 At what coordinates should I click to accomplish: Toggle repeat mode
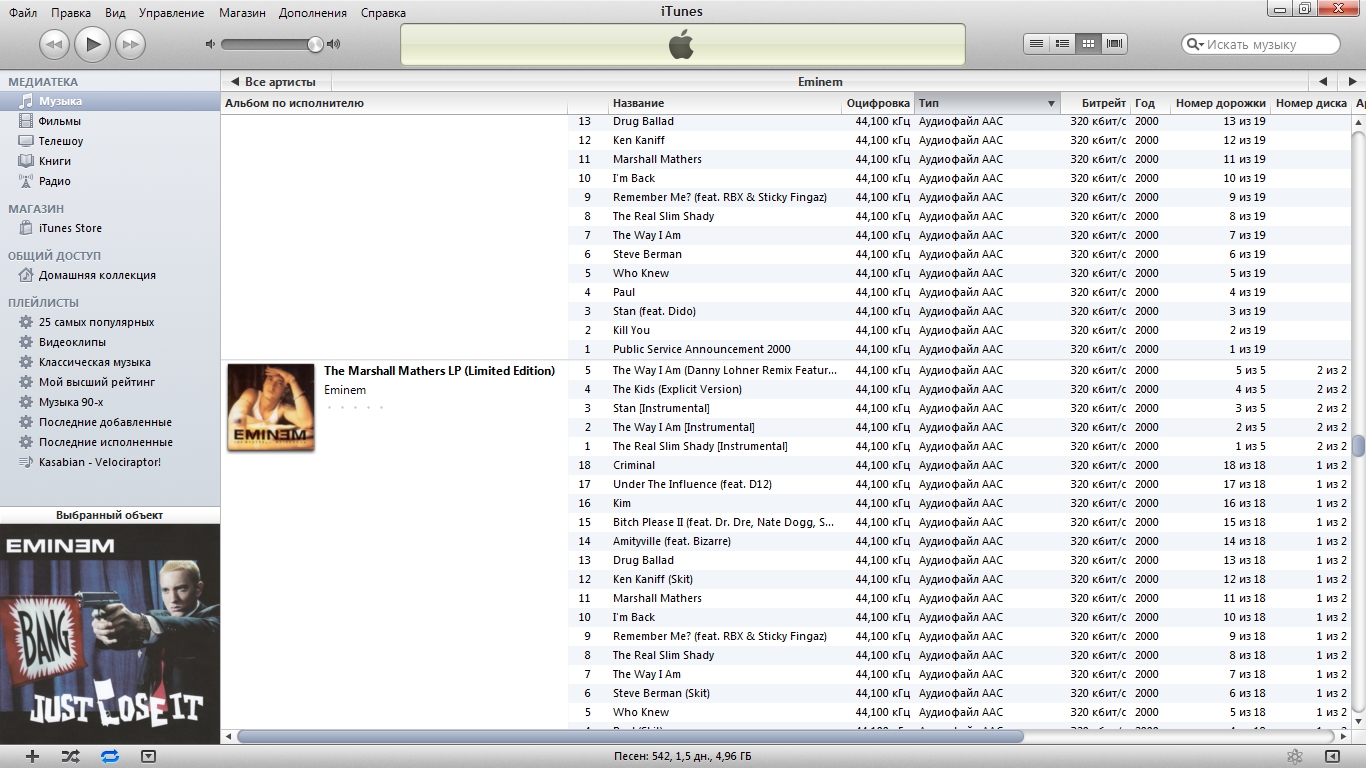pyautogui.click(x=110, y=757)
